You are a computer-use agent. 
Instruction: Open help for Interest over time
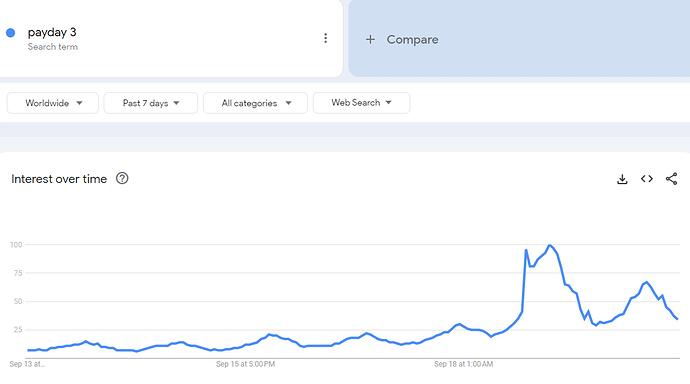pos(122,179)
